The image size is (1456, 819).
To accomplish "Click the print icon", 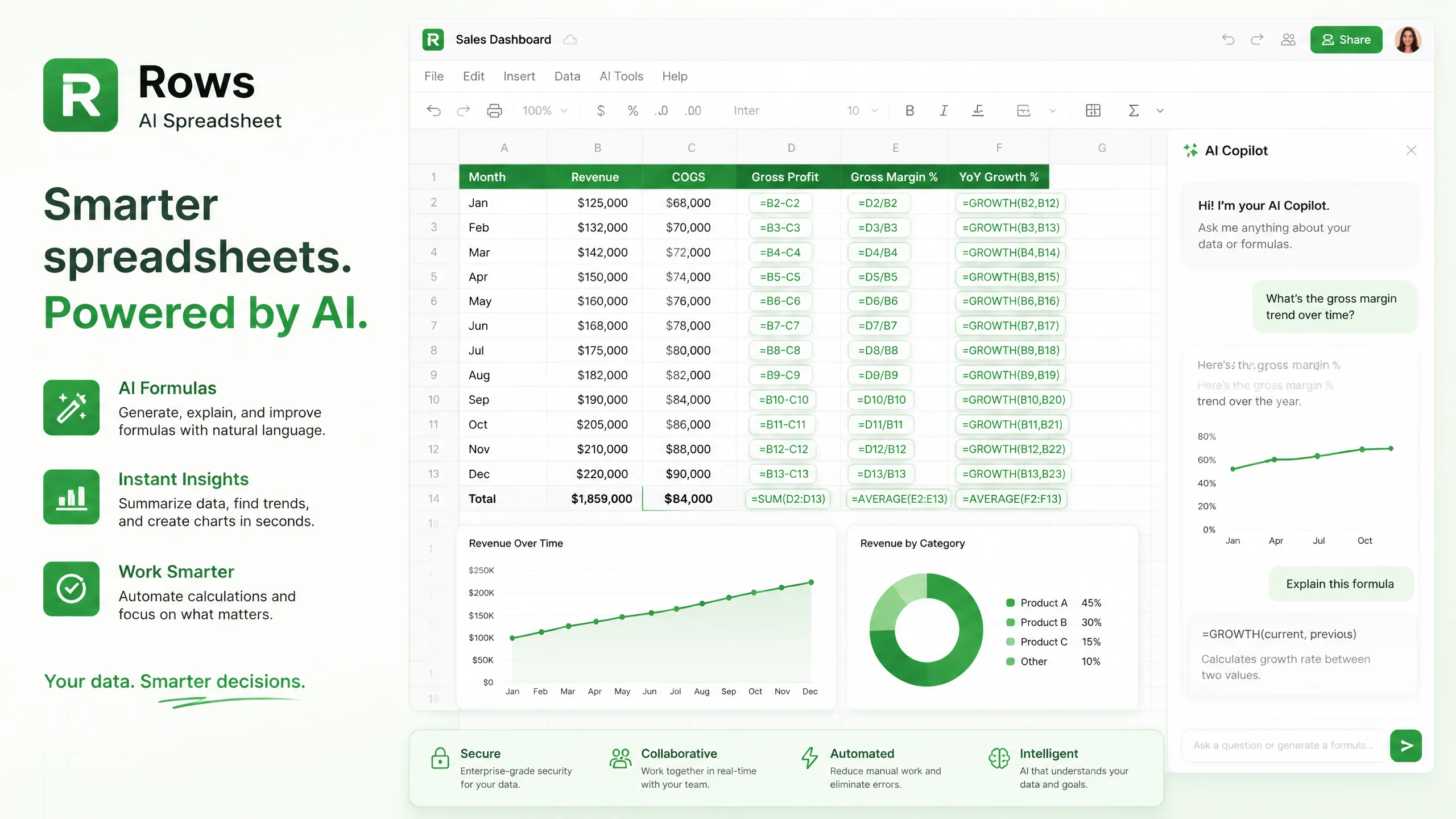I will click(494, 110).
